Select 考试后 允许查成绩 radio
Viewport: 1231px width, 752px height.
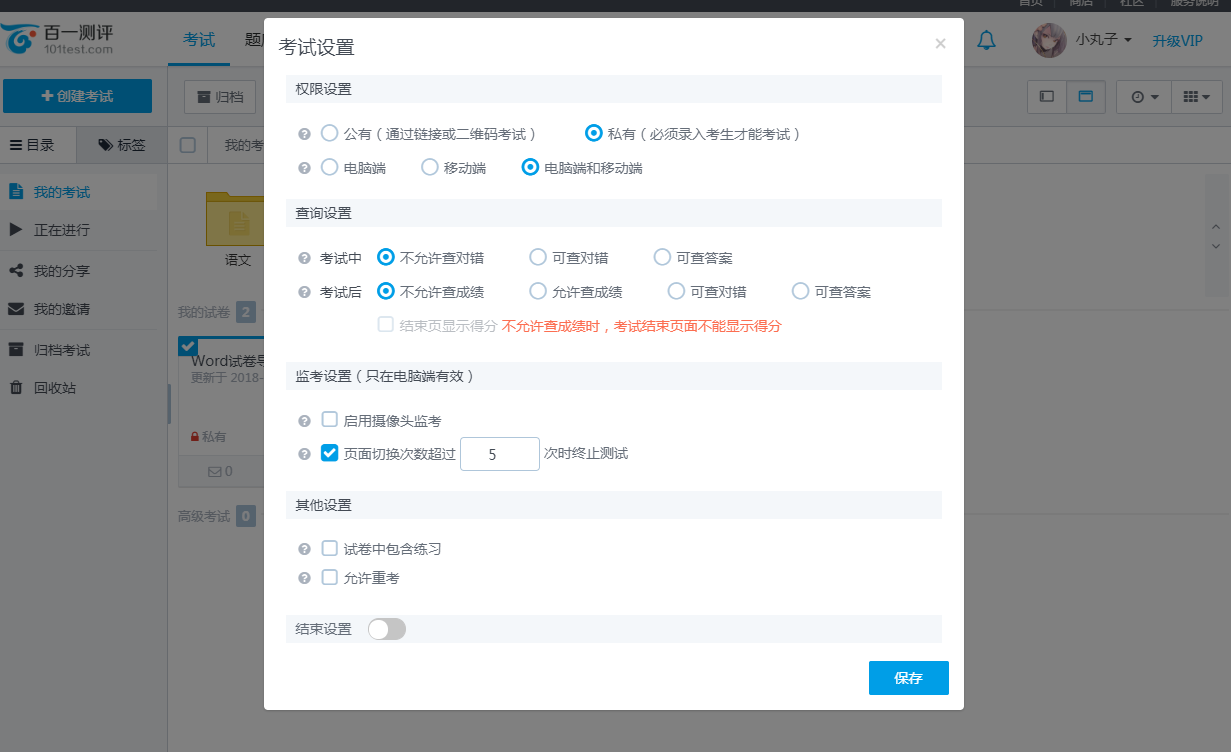538,292
